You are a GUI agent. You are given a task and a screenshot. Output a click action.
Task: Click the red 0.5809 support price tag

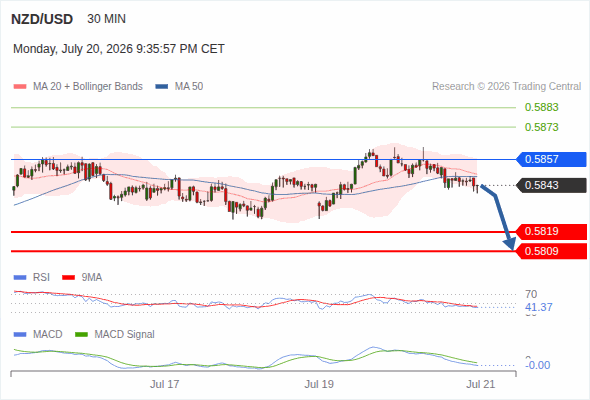coord(551,251)
